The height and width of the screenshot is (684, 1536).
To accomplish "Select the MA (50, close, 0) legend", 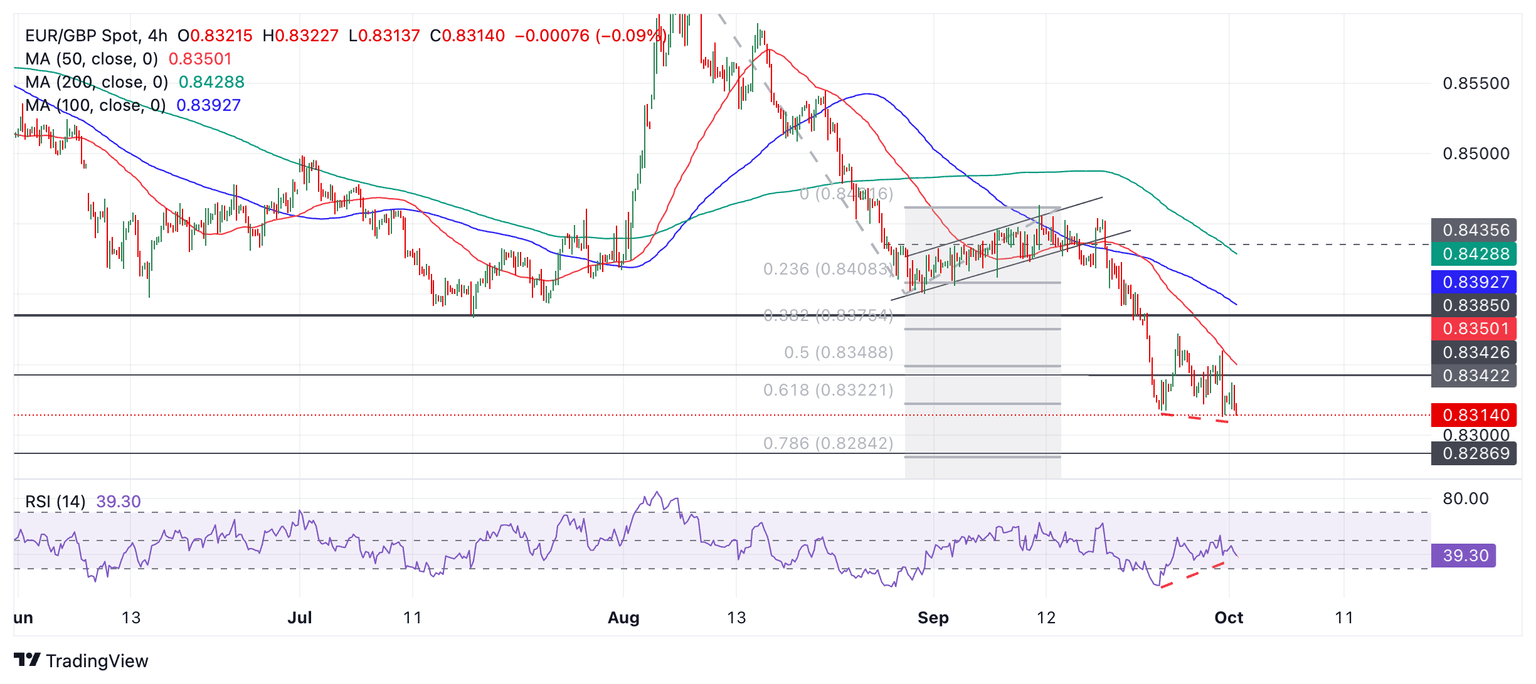I will [92, 59].
